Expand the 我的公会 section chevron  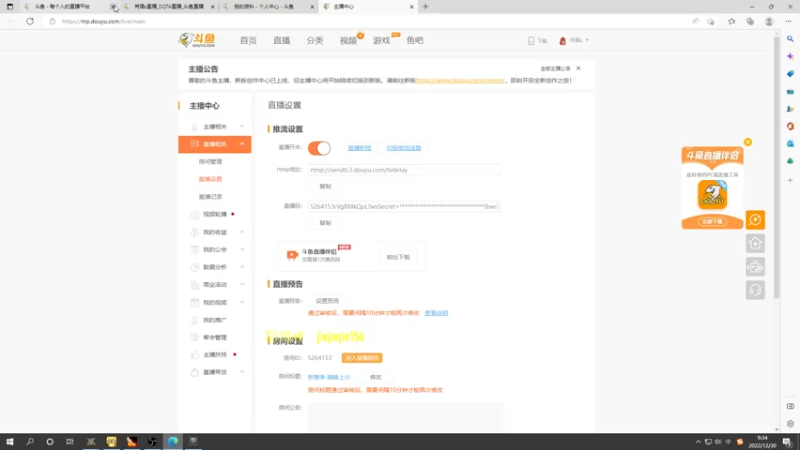(x=242, y=249)
